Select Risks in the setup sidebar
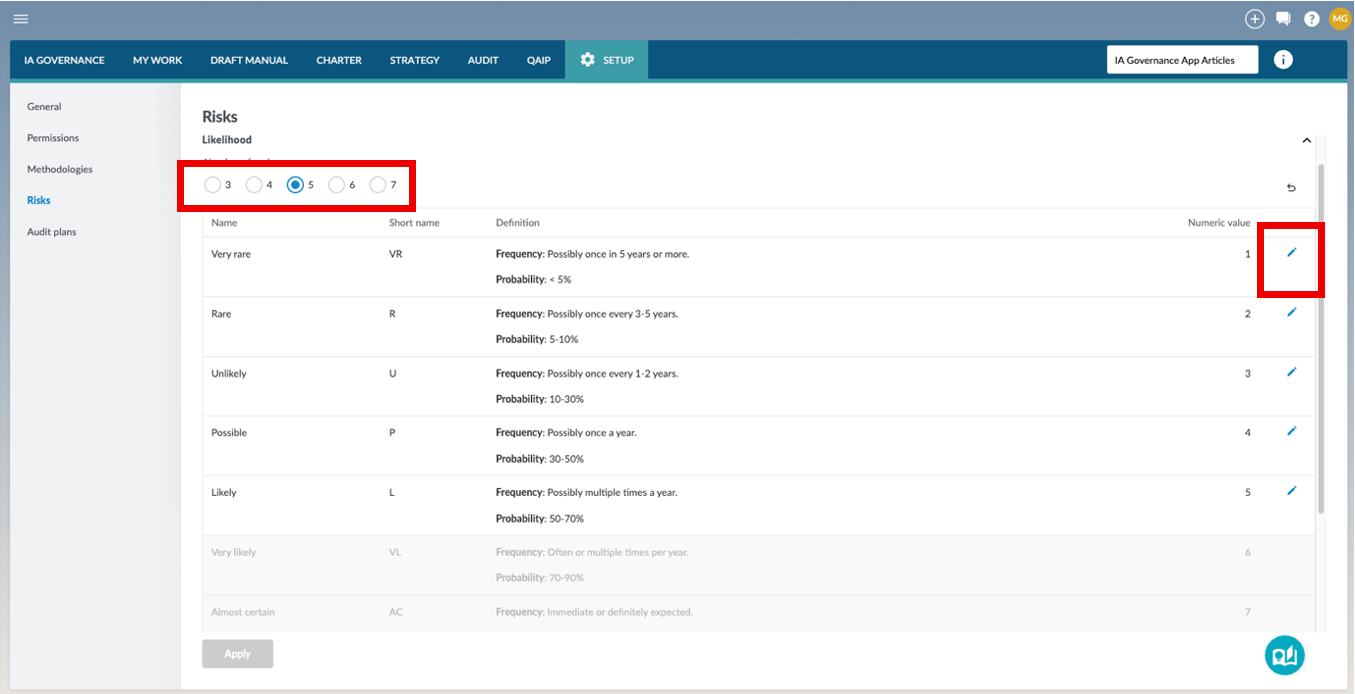Image resolution: width=1355 pixels, height=694 pixels. (x=39, y=200)
